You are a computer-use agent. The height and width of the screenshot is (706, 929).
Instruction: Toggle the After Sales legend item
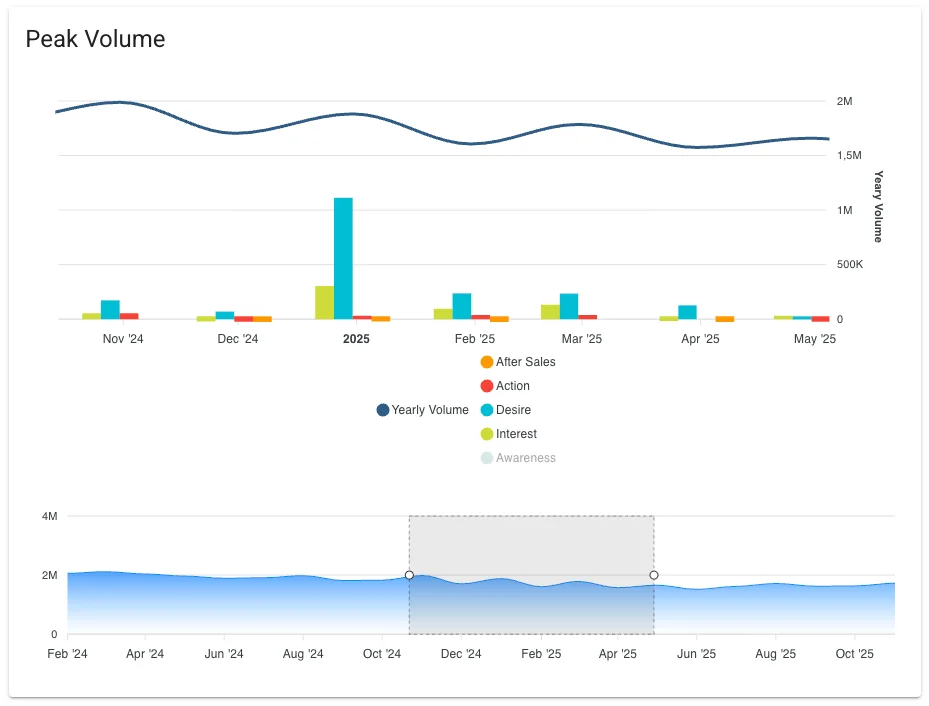coord(525,362)
